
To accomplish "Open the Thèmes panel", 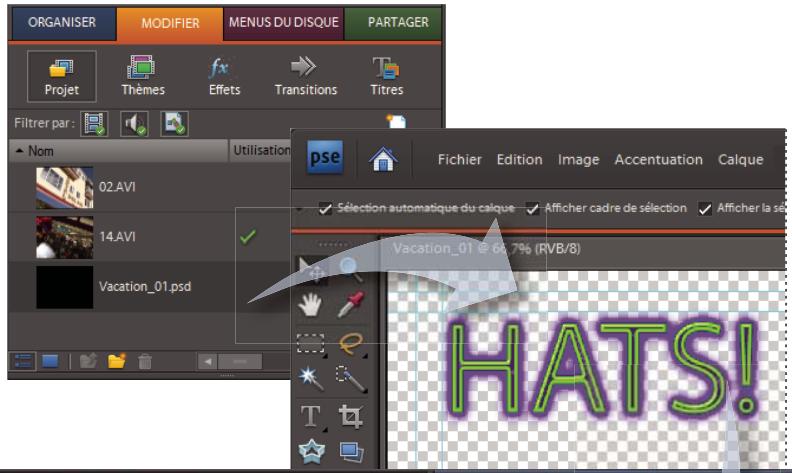I will point(143,76).
